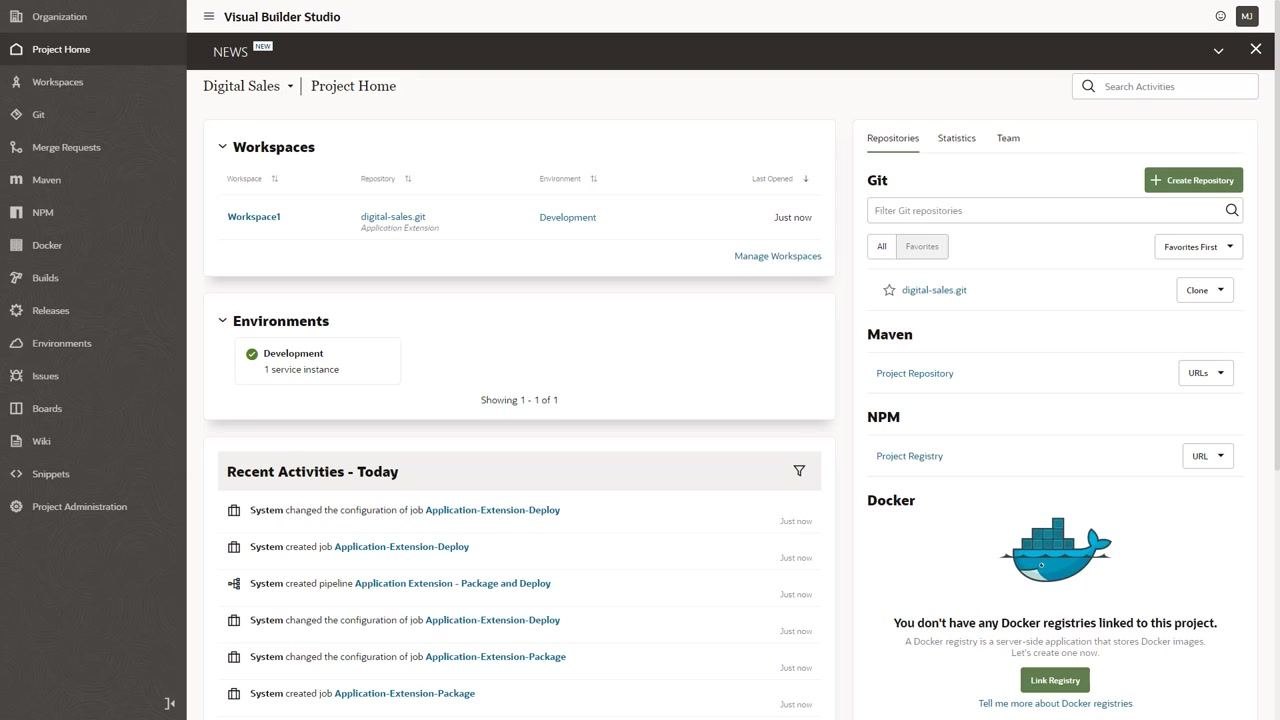The width and height of the screenshot is (1280, 720).
Task: Open the Recent Activities filter
Action: 799,471
